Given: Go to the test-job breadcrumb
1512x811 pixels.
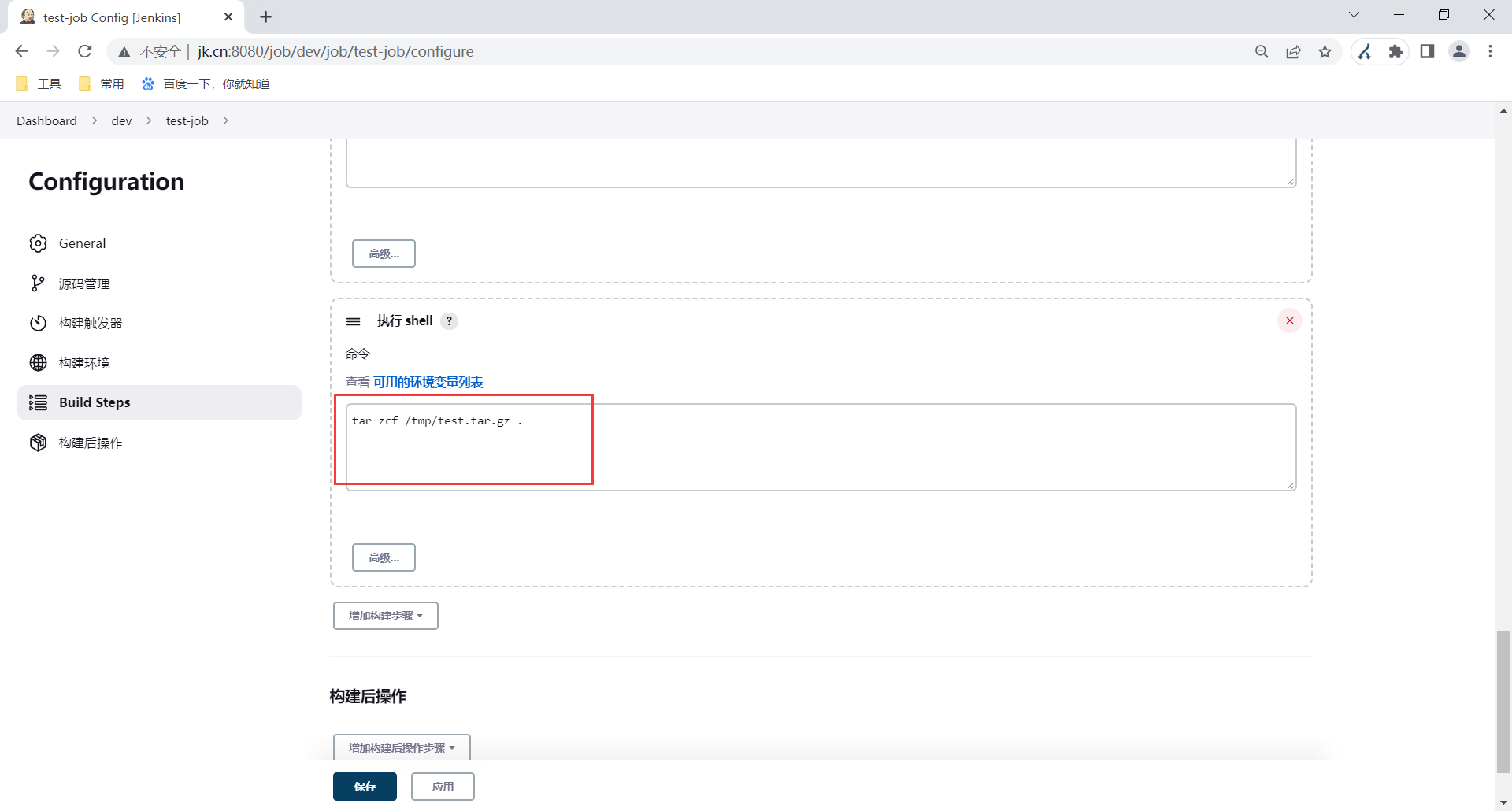Looking at the screenshot, I should click(187, 120).
